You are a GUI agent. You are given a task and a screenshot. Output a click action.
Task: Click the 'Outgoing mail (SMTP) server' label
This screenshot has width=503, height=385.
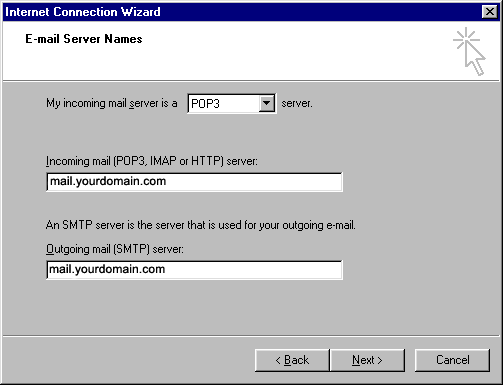point(115,249)
